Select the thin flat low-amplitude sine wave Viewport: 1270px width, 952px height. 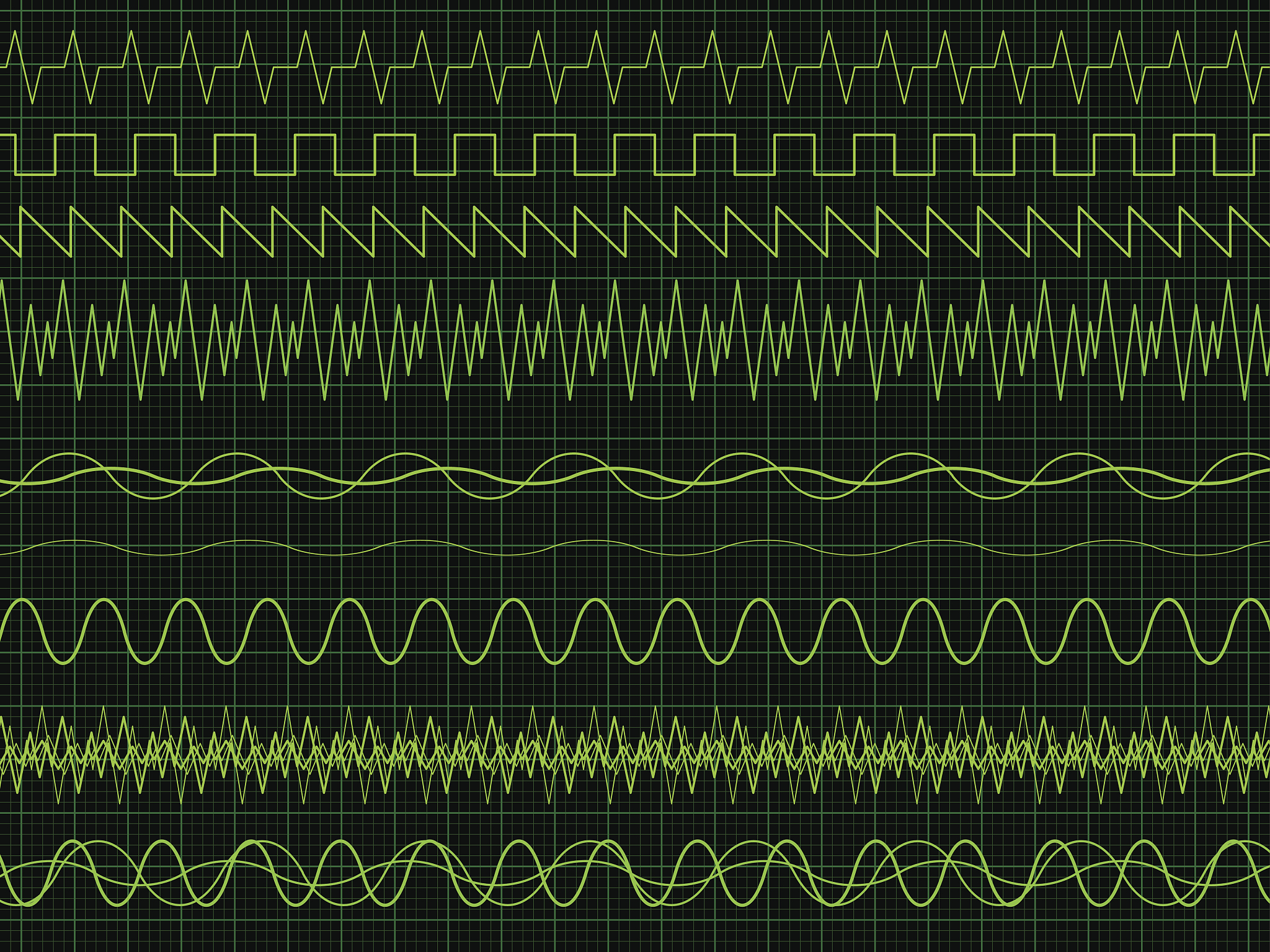635,548
